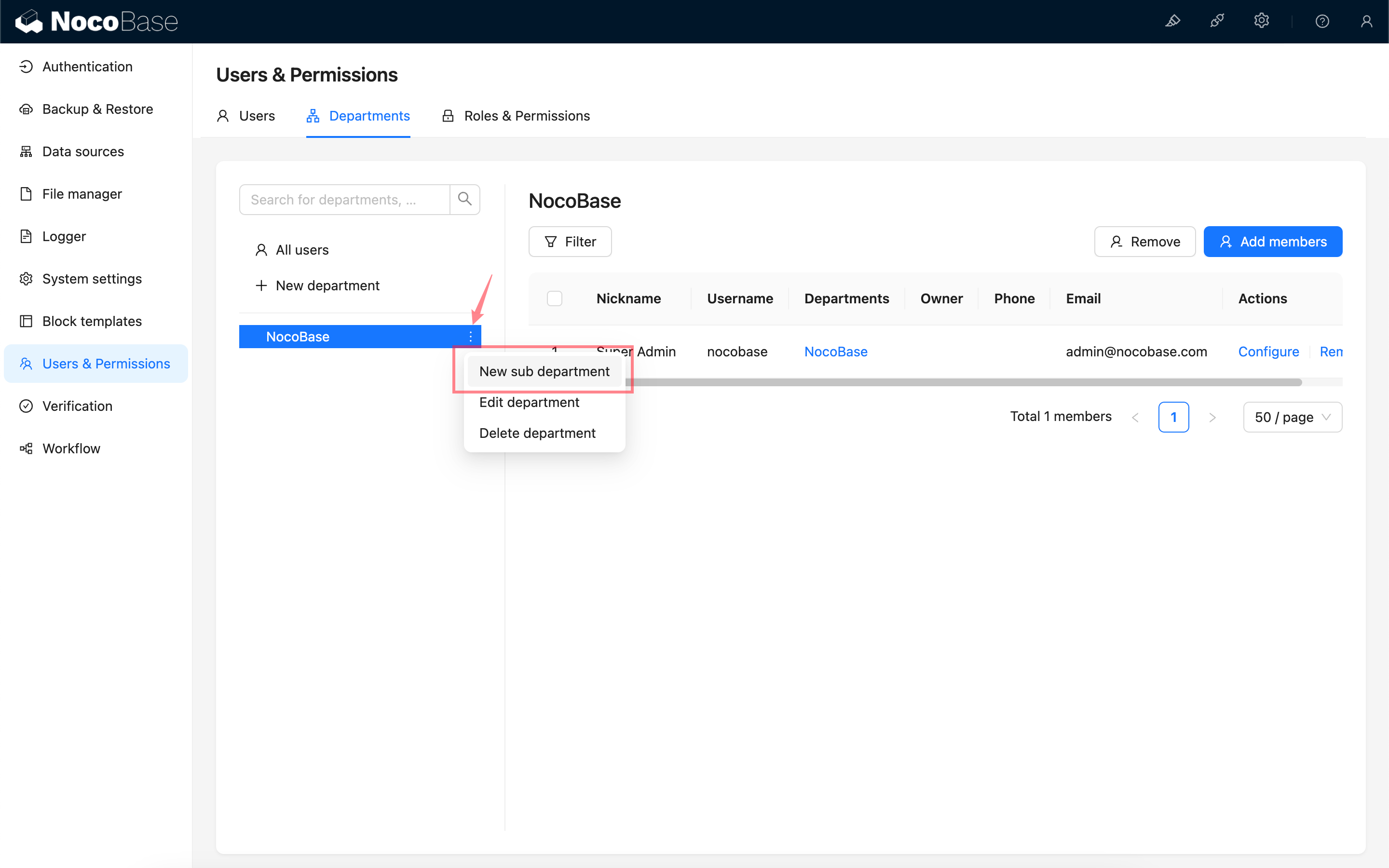This screenshot has height=868, width=1389.
Task: Click the Add members button
Action: (x=1272, y=242)
